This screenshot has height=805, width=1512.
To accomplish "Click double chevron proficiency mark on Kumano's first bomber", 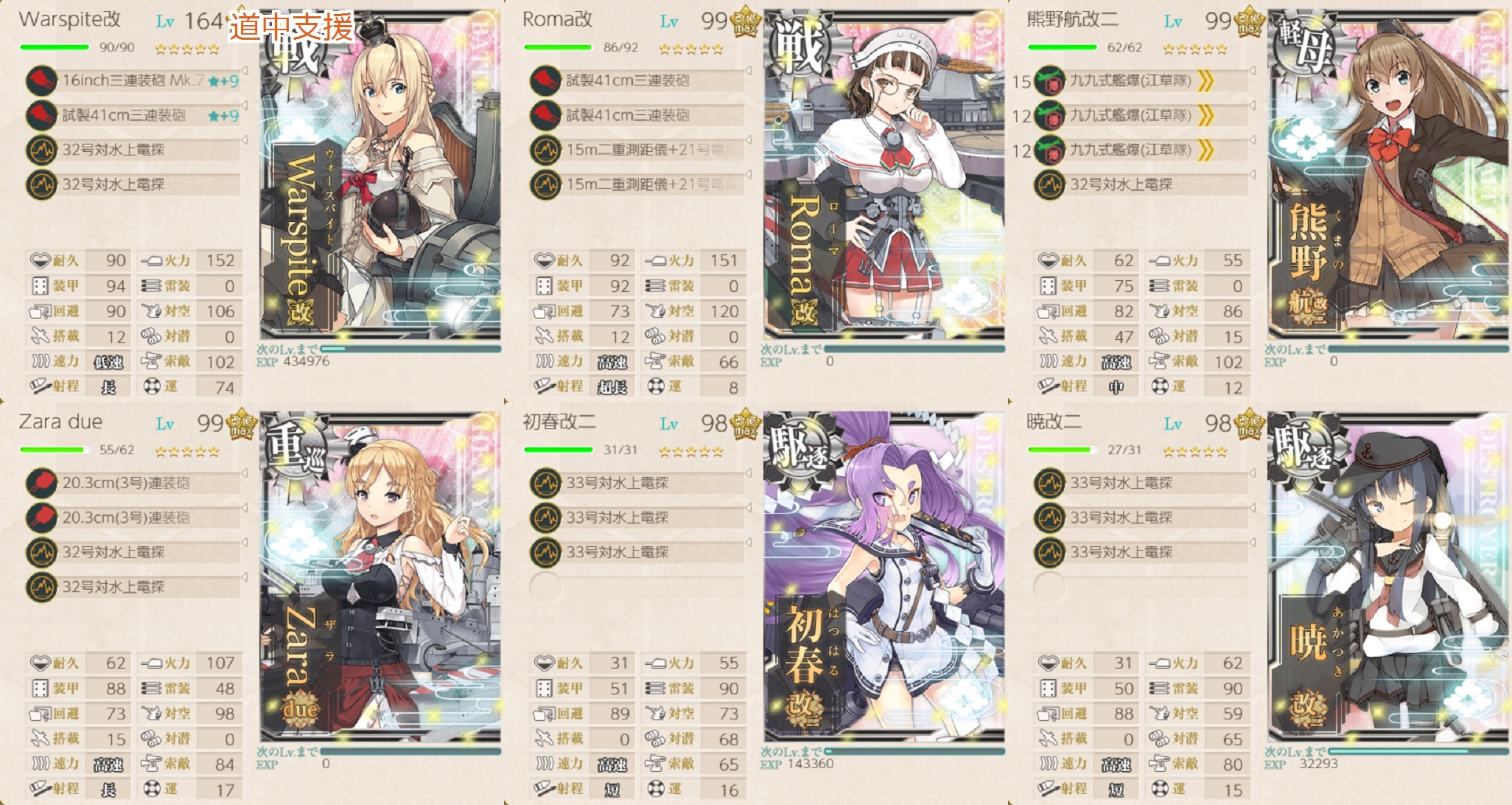I will click(1205, 80).
